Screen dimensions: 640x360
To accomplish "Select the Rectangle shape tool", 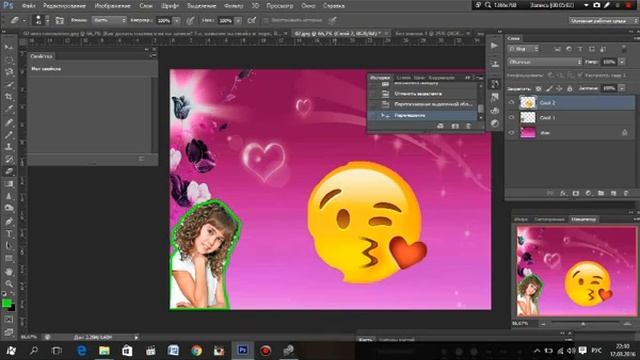I will click(9, 259).
